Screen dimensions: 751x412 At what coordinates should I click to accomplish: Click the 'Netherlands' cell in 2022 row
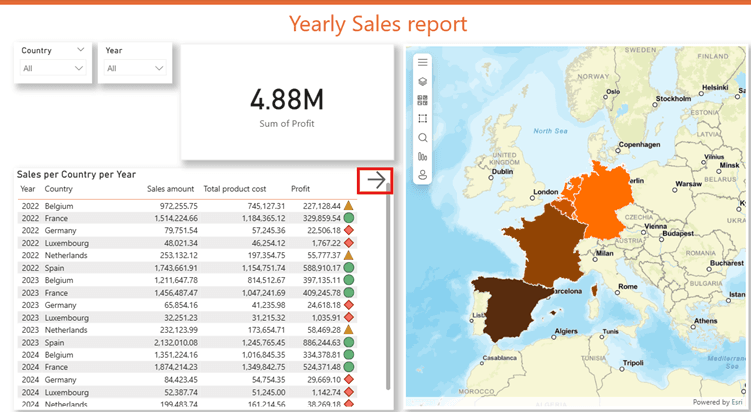point(66,255)
